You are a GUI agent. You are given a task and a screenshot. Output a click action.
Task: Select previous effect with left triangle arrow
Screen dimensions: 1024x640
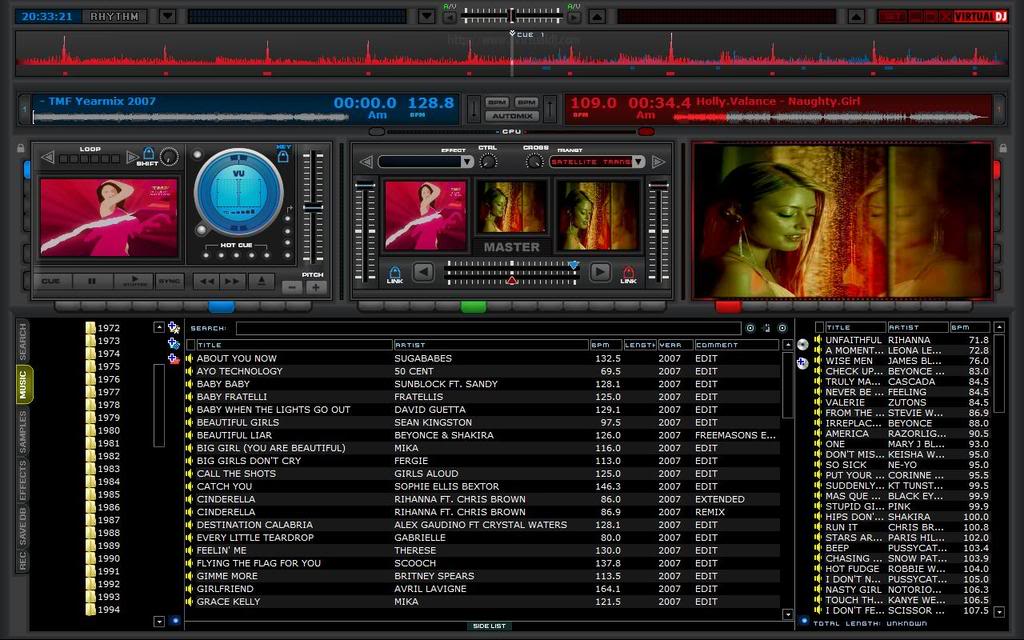coord(366,161)
